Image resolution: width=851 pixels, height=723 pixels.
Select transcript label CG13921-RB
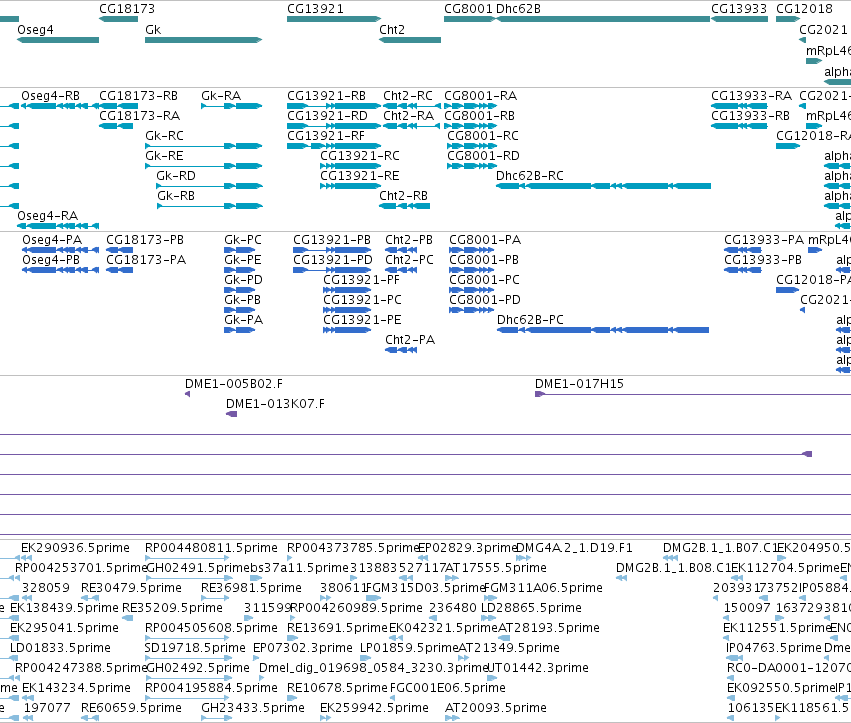click(327, 96)
